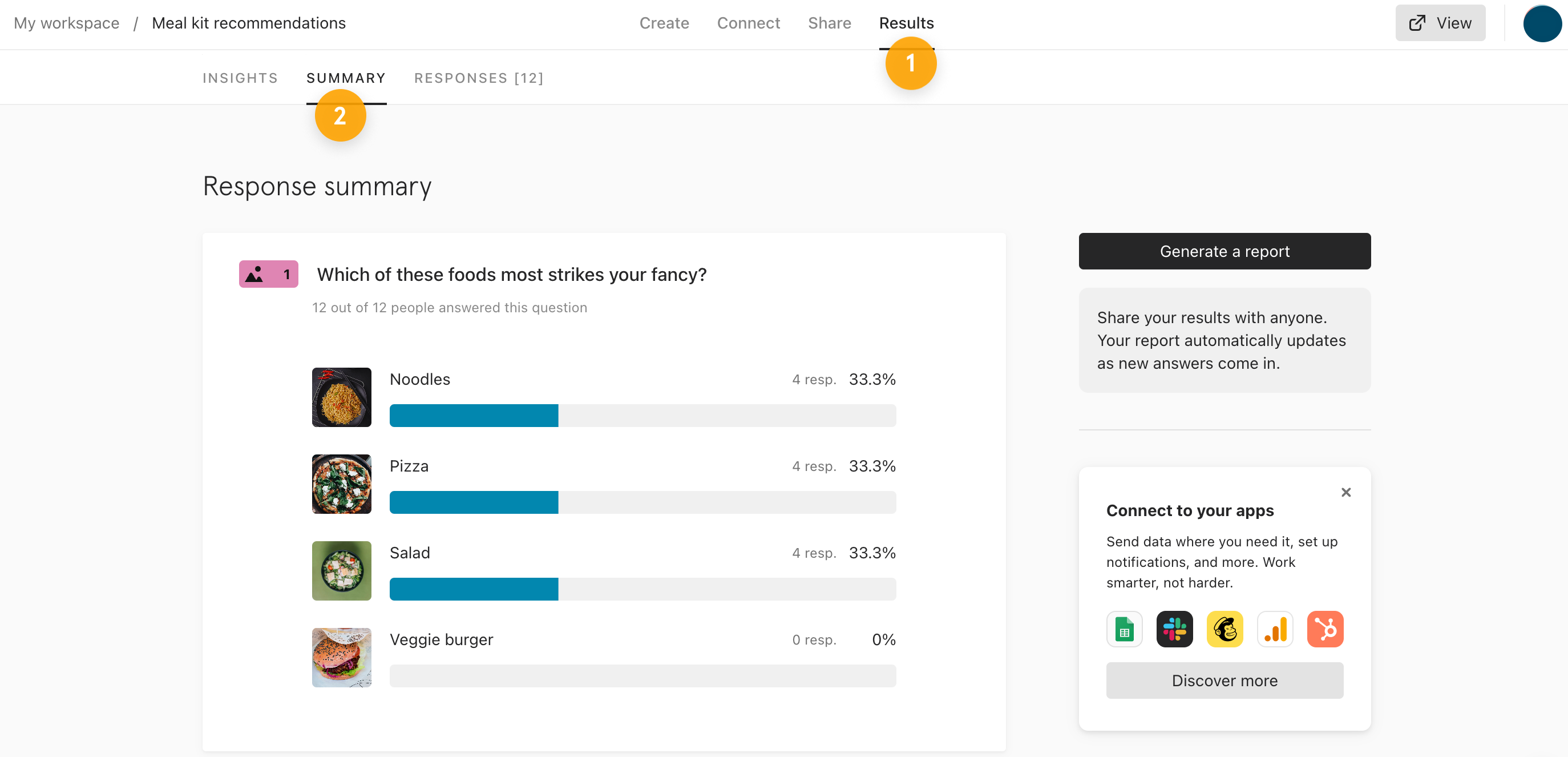Go back to My workspace
Screen dimensions: 1568x757
[x=66, y=23]
